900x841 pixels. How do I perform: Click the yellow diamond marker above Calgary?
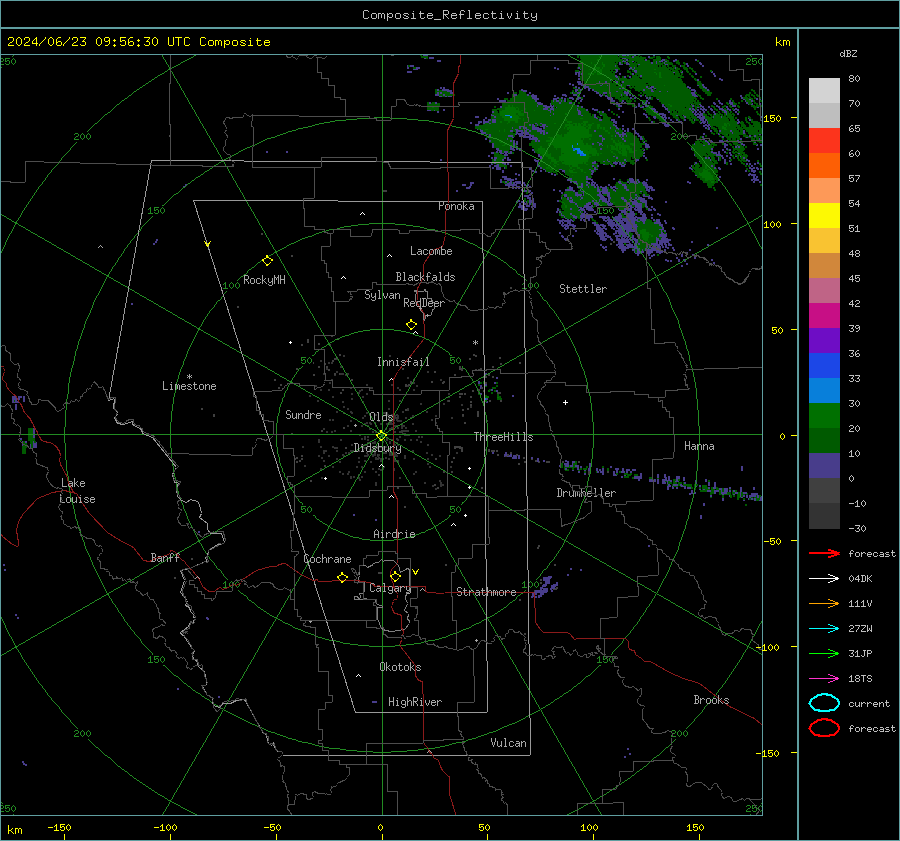(395, 576)
